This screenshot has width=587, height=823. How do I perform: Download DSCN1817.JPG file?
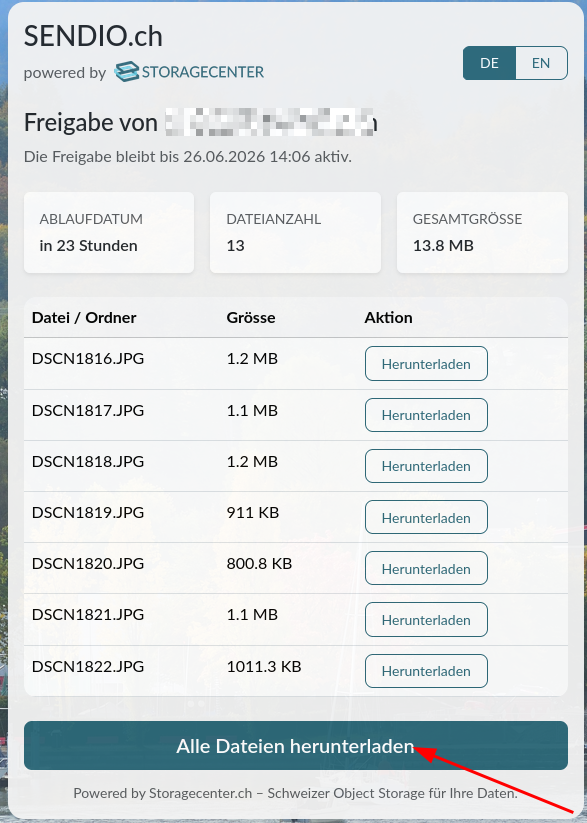(426, 415)
